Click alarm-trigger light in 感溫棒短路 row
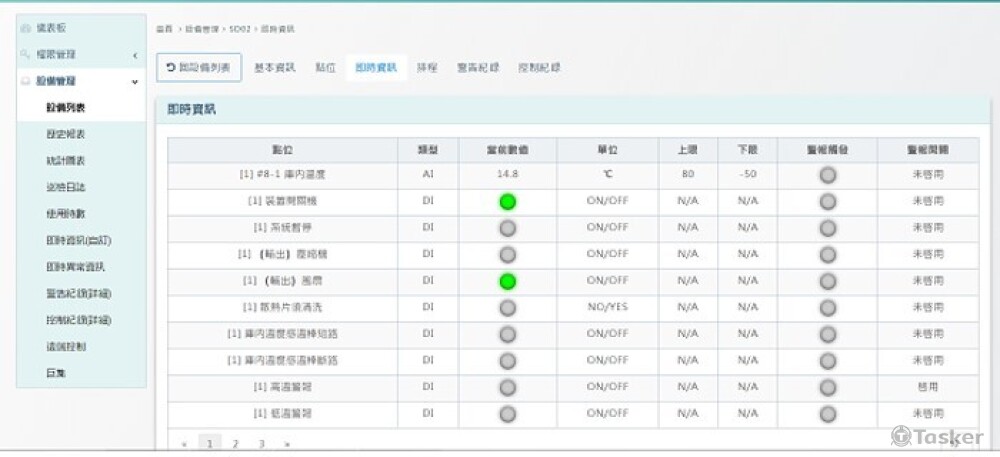1000x457 pixels. click(x=828, y=335)
